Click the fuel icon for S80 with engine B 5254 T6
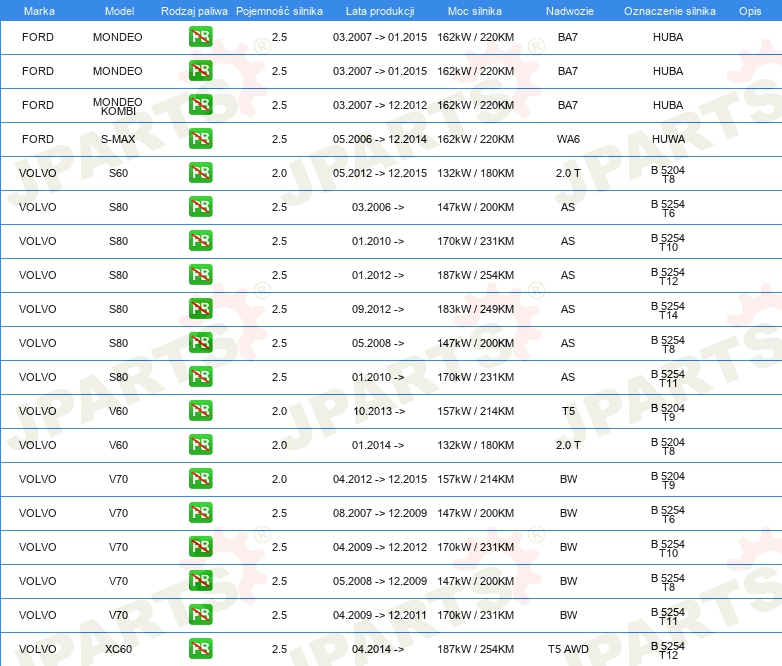Image resolution: width=782 pixels, height=666 pixels. (x=200, y=207)
